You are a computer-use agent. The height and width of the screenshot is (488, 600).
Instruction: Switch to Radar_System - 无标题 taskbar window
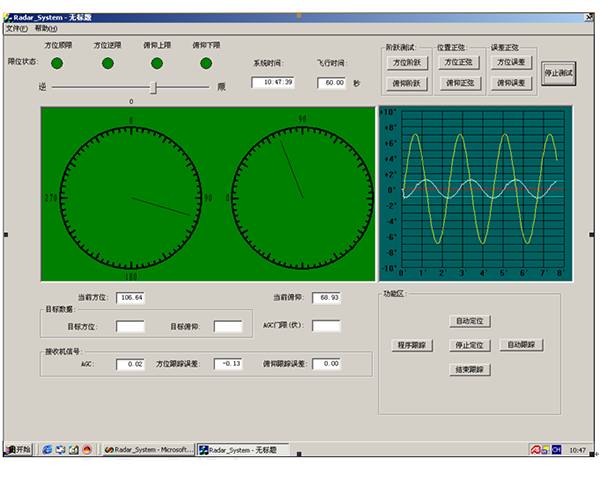[x=243, y=450]
